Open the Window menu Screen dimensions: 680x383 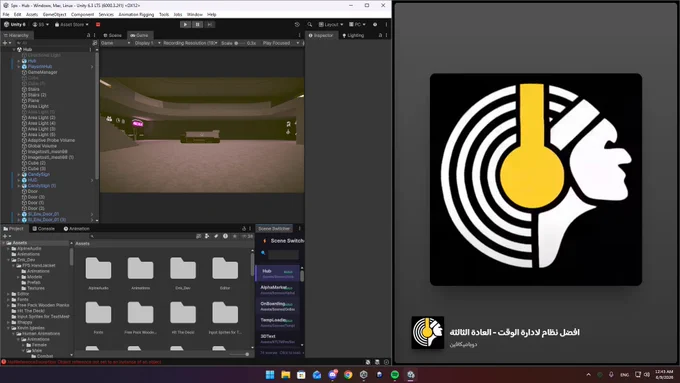point(195,14)
